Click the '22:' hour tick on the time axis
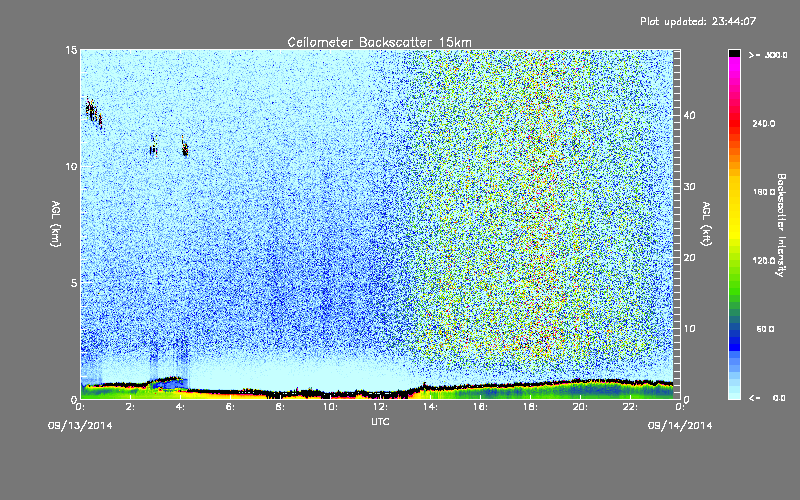This screenshot has height=500, width=800. 630,407
